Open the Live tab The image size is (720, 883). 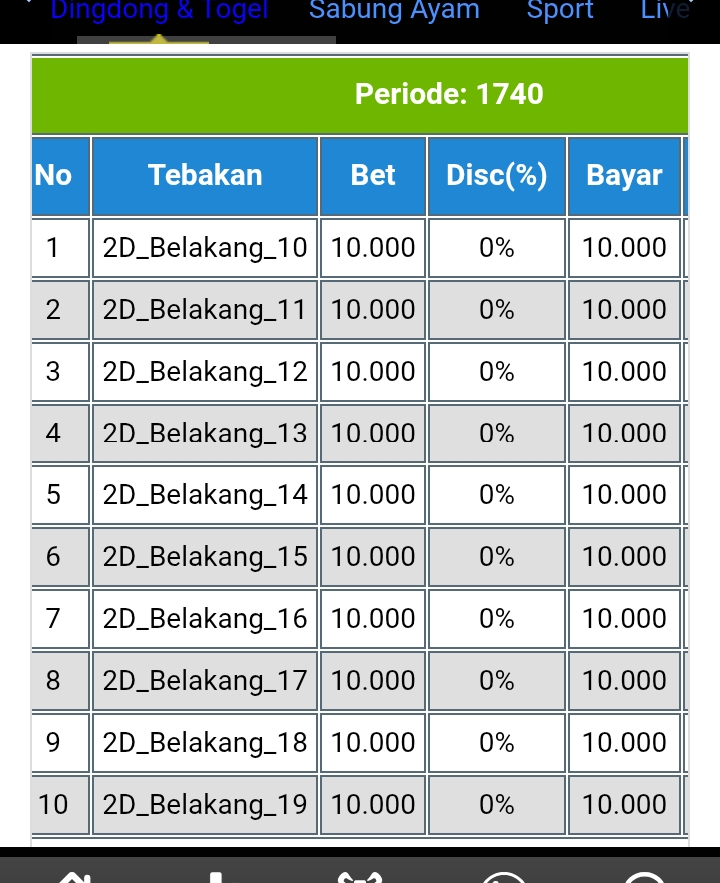(x=666, y=12)
